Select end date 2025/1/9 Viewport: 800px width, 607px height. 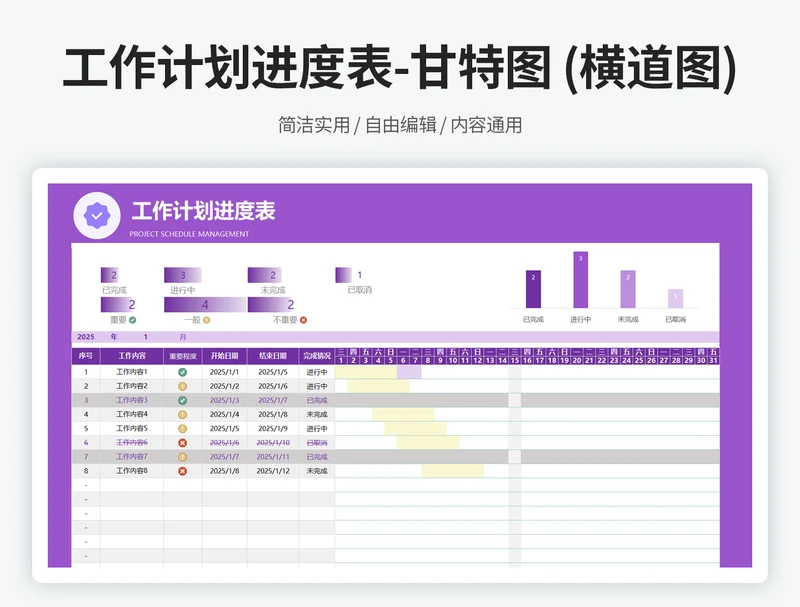coord(273,428)
